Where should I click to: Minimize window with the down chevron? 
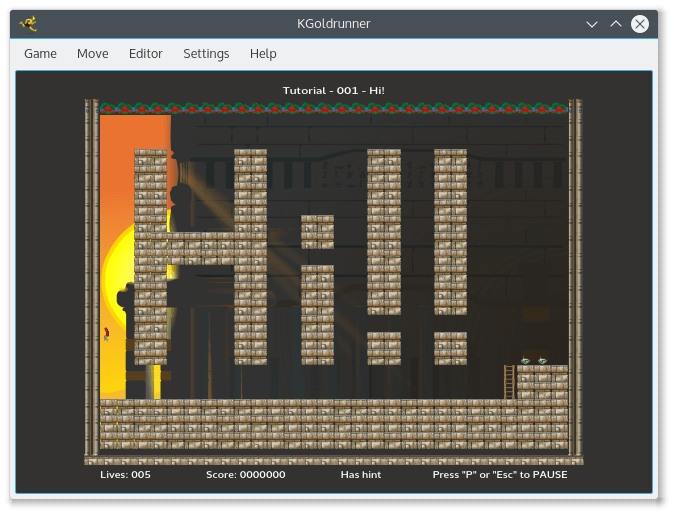pyautogui.click(x=592, y=24)
